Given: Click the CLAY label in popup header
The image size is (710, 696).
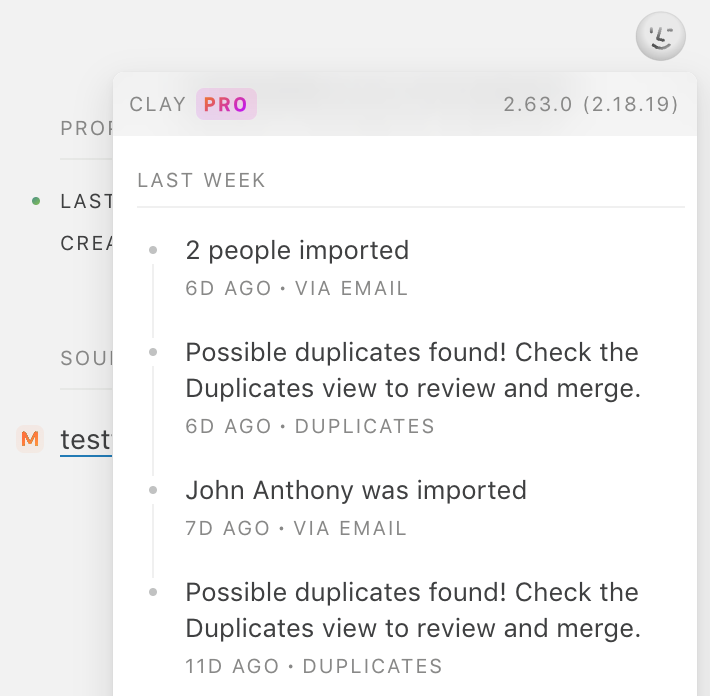Looking at the screenshot, I should (x=158, y=104).
